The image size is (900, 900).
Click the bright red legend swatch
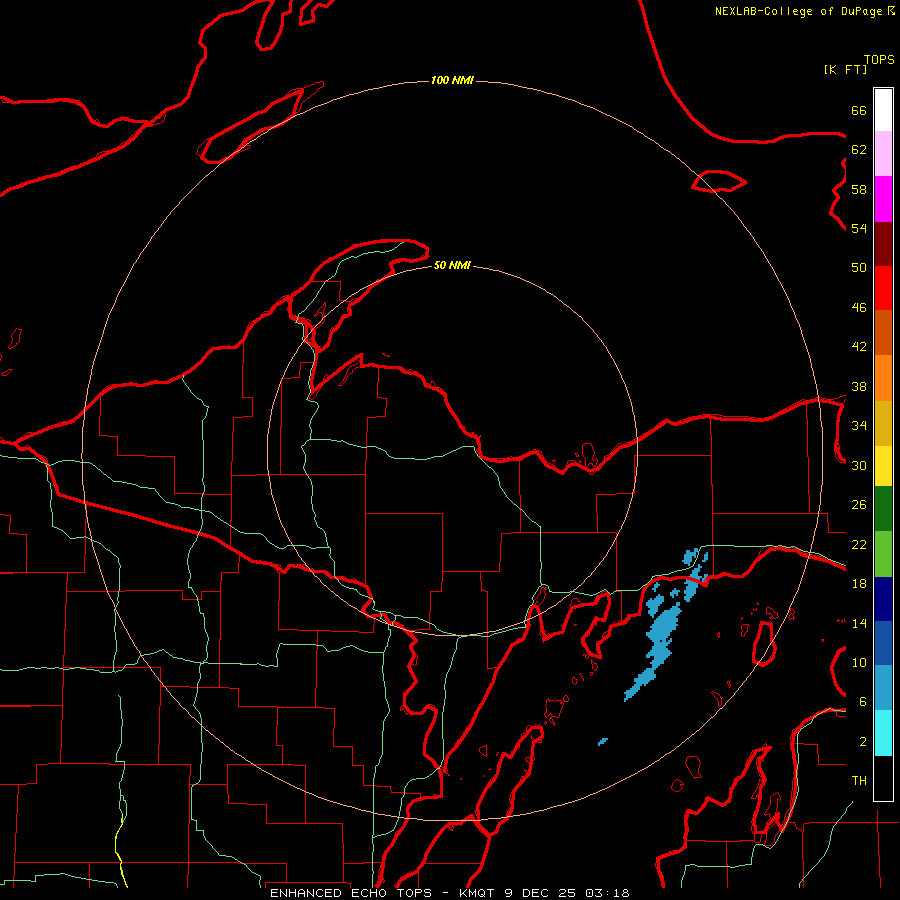pos(883,288)
